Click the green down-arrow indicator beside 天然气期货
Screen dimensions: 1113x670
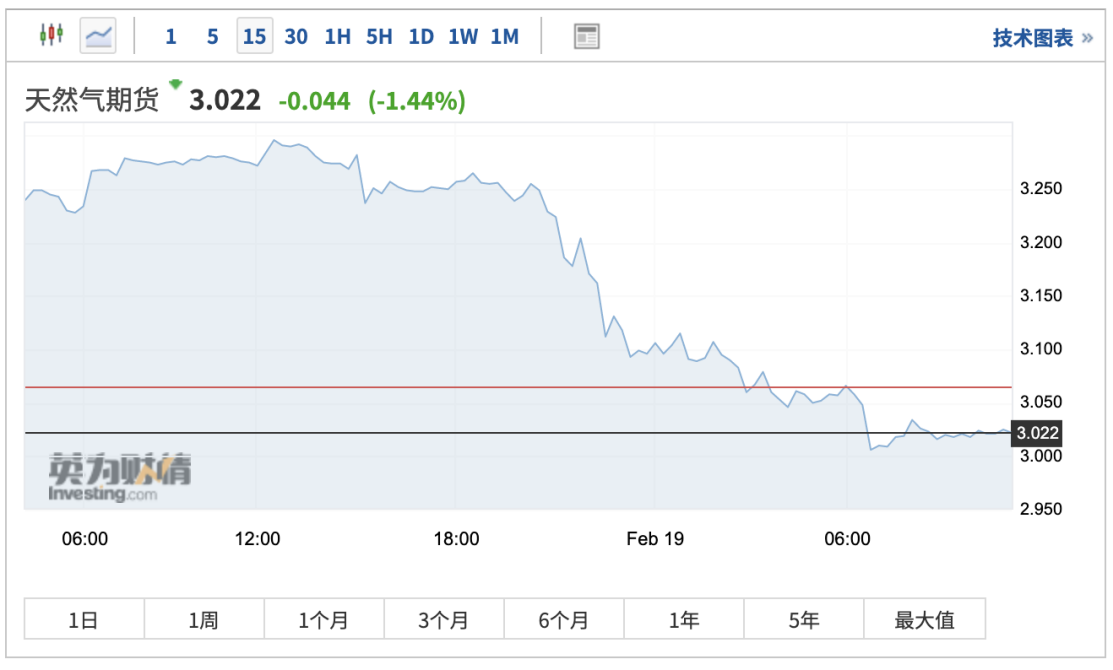coord(176,84)
